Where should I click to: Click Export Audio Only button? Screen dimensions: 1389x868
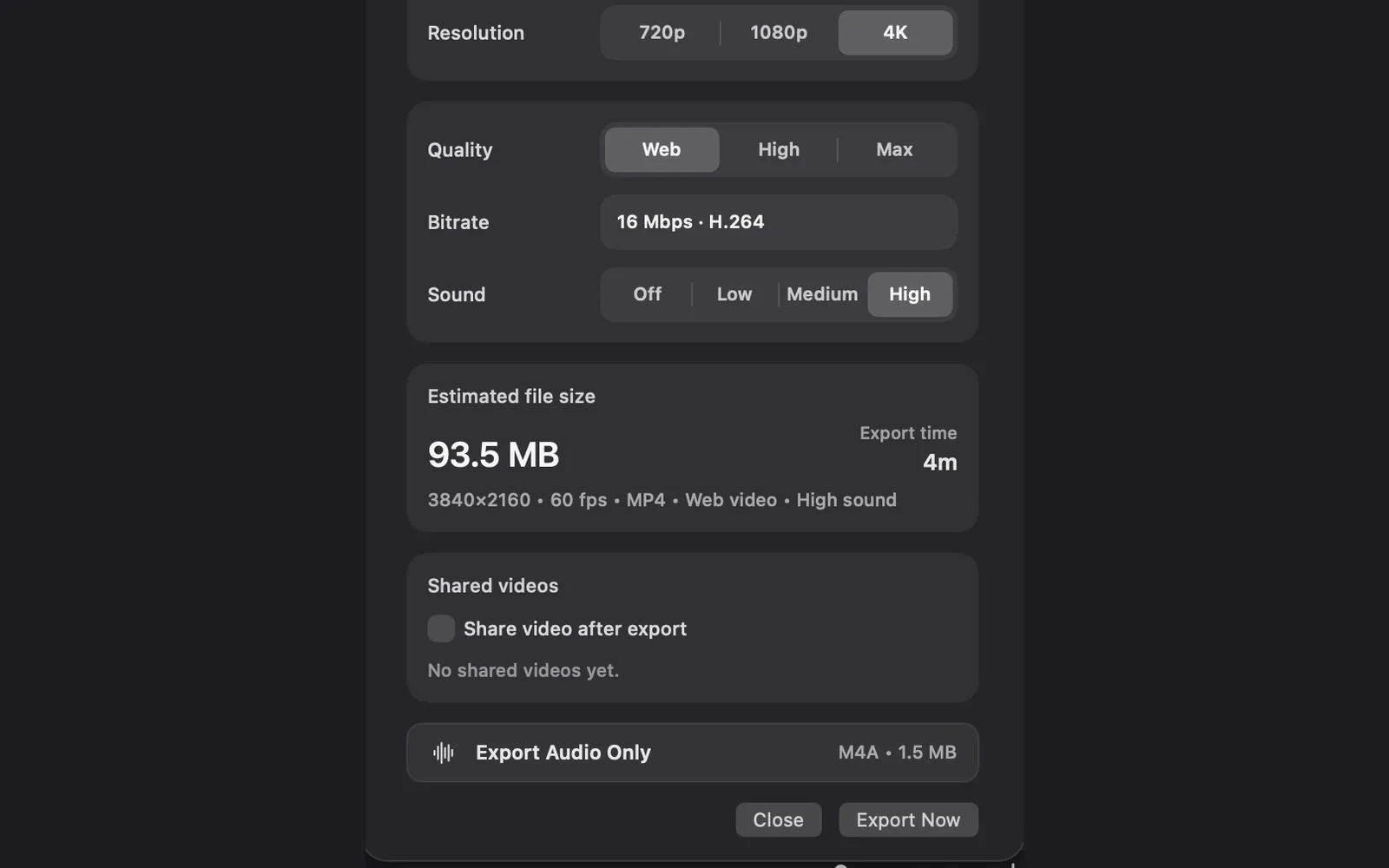pos(693,753)
